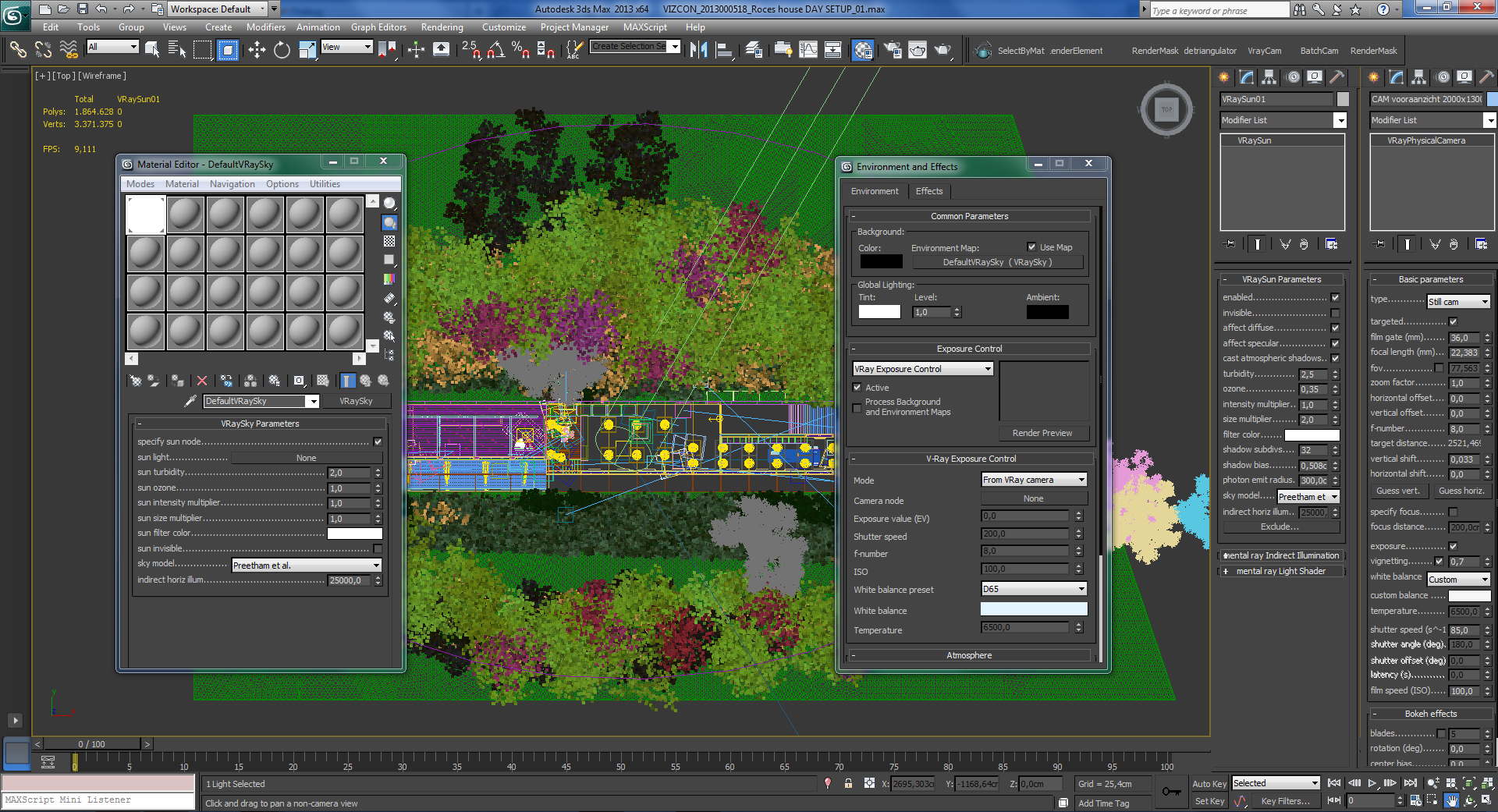Switch to the Effects tab
This screenshot has width=1498, height=812.
tap(929, 191)
